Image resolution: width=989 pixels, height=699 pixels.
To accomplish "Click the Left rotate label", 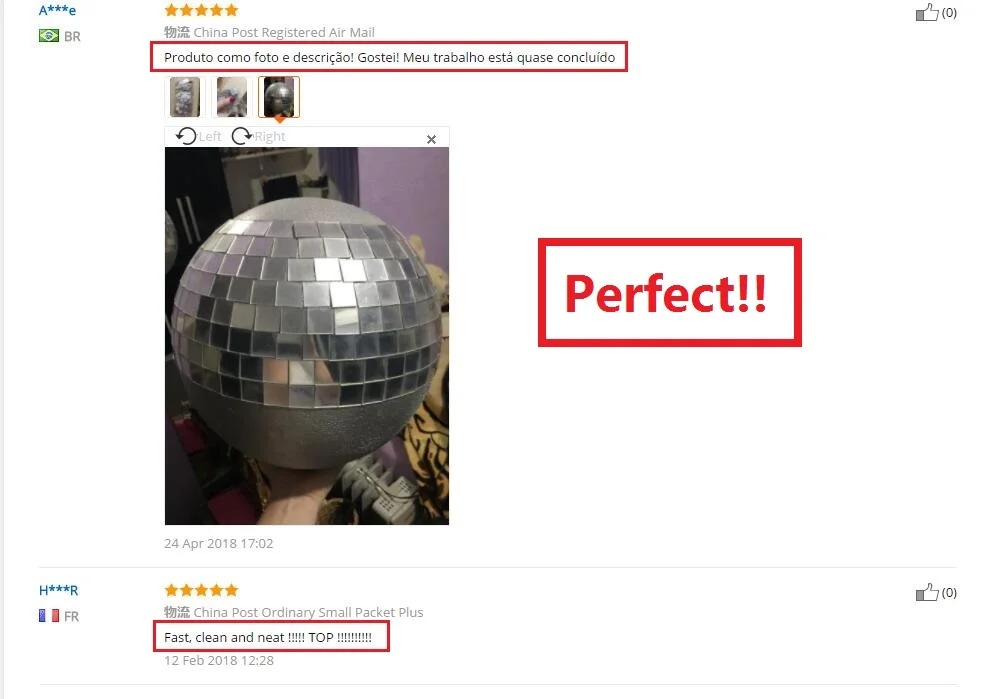I will 210,137.
